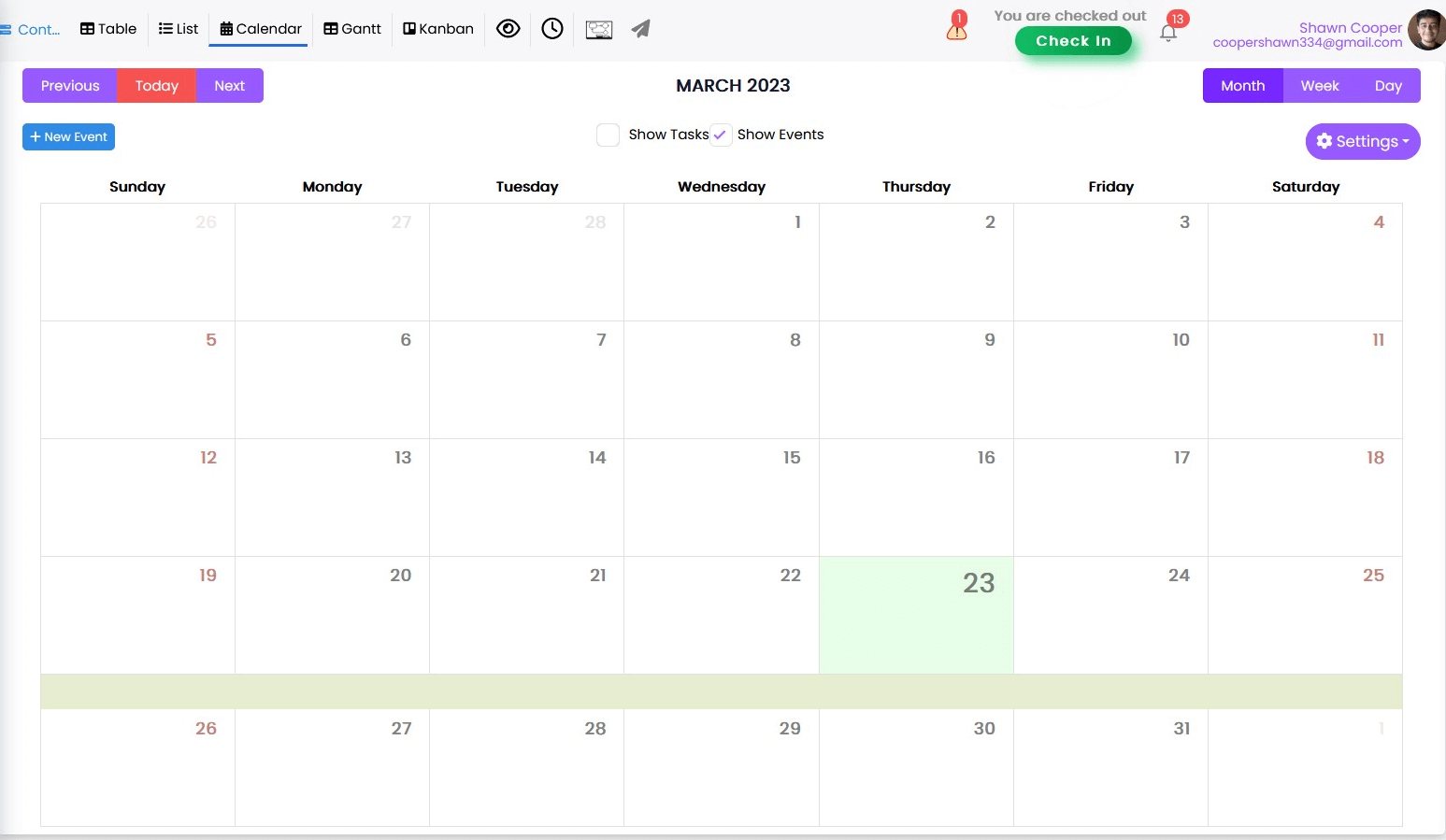Open the notifications bell icon

(1168, 33)
